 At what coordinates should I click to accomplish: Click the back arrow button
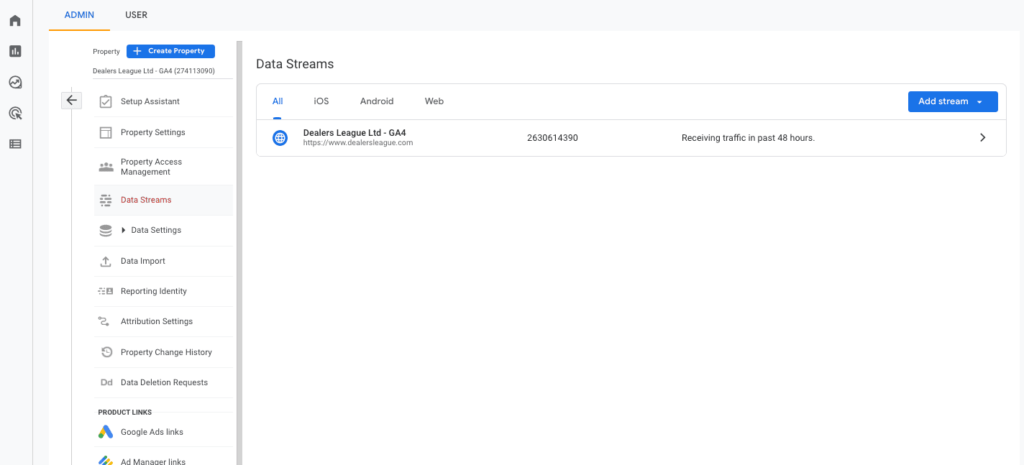[71, 101]
